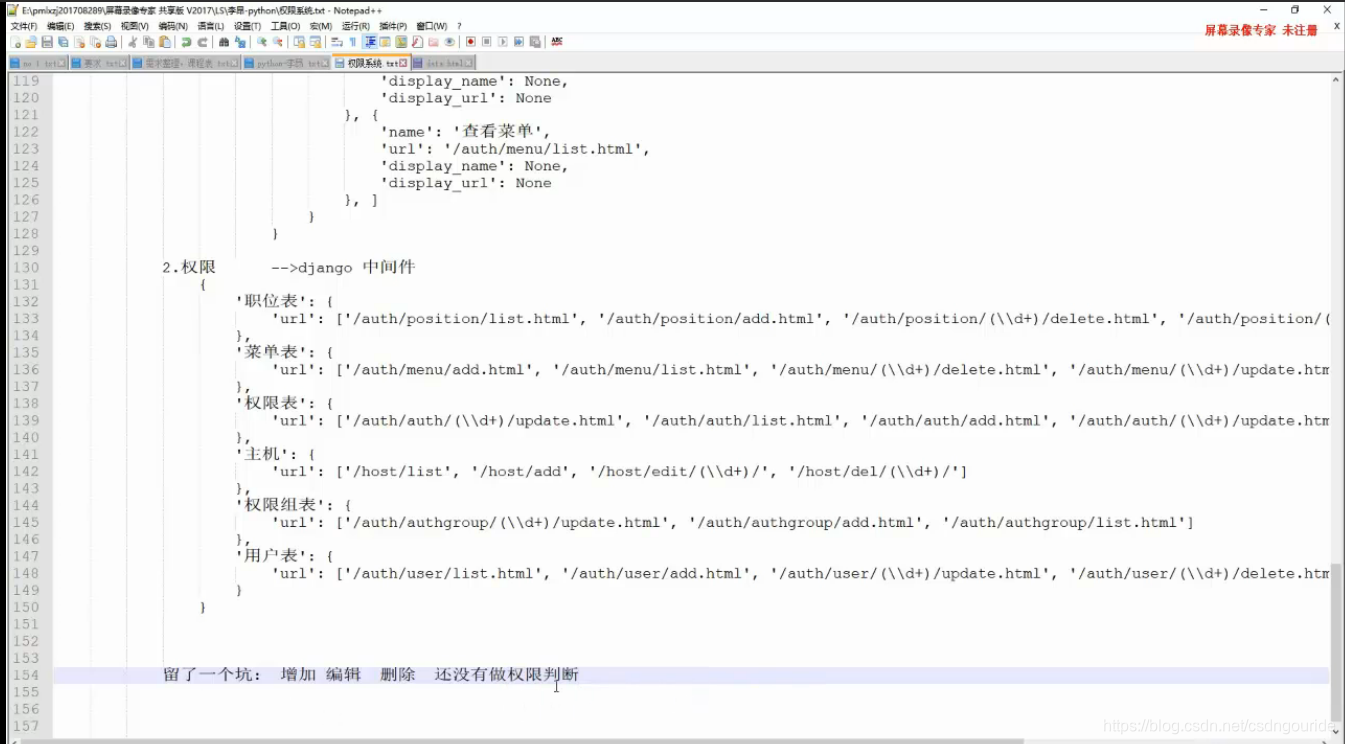Image resolution: width=1345 pixels, height=744 pixels.
Task: Click the Copy toolbar icon
Action: pos(149,42)
